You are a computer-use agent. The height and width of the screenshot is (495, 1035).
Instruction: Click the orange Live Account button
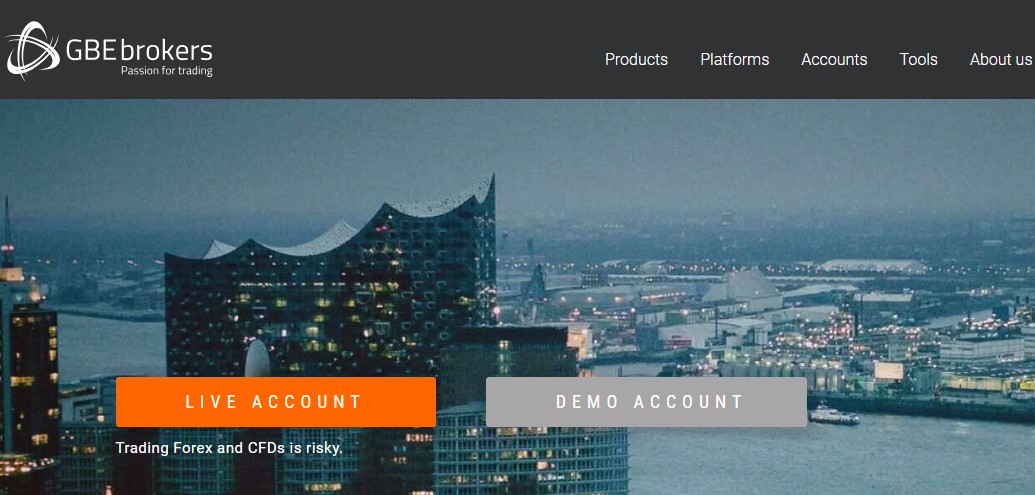click(x=276, y=402)
